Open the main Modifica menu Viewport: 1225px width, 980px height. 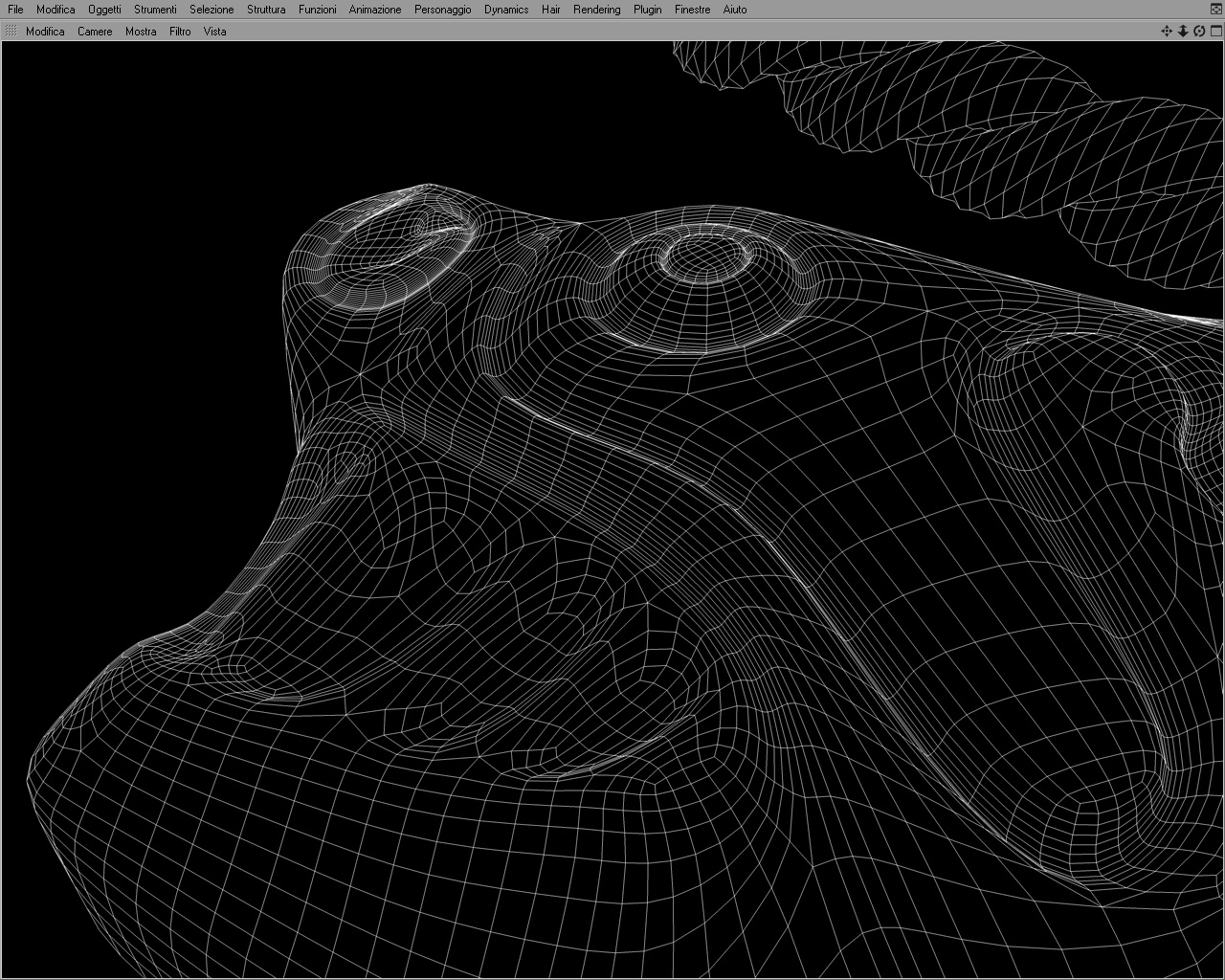56,10
